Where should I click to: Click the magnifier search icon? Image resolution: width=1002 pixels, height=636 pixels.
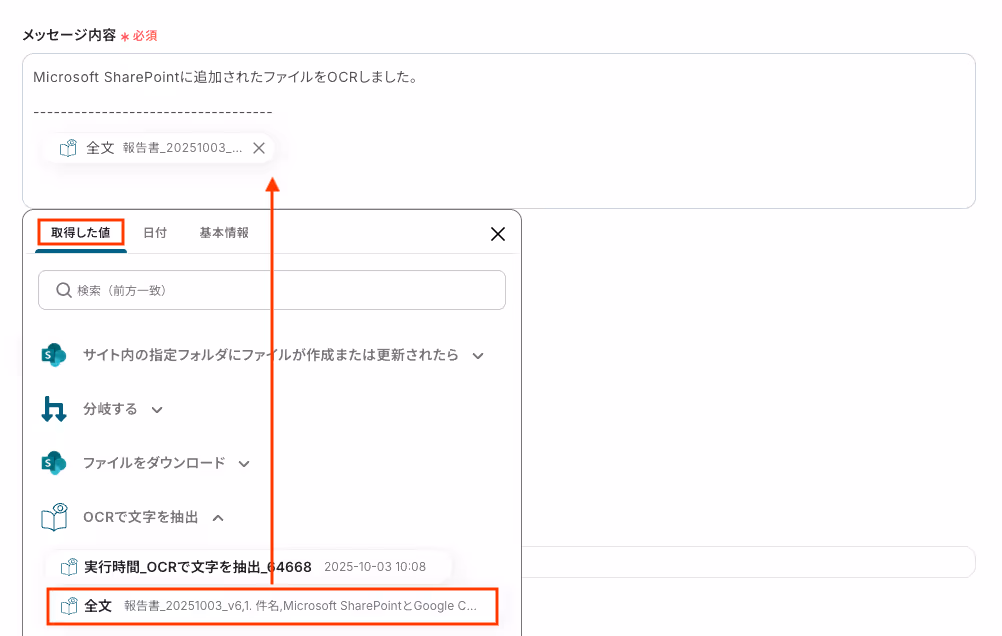pyautogui.click(x=63, y=290)
